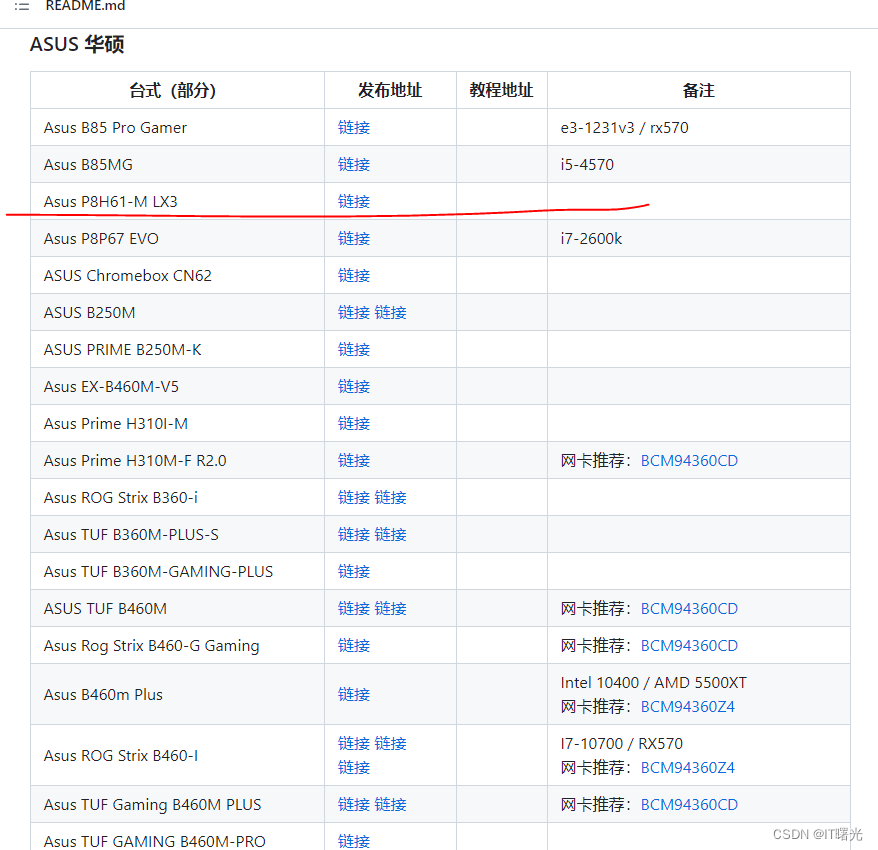Open the 链接 link for Asus Prime H310I-M
The width and height of the screenshot is (878, 850).
(354, 423)
